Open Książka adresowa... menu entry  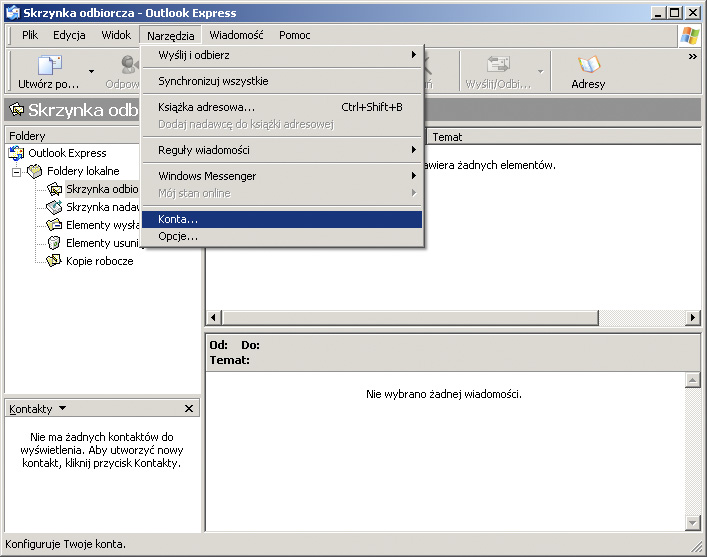pyautogui.click(x=282, y=107)
